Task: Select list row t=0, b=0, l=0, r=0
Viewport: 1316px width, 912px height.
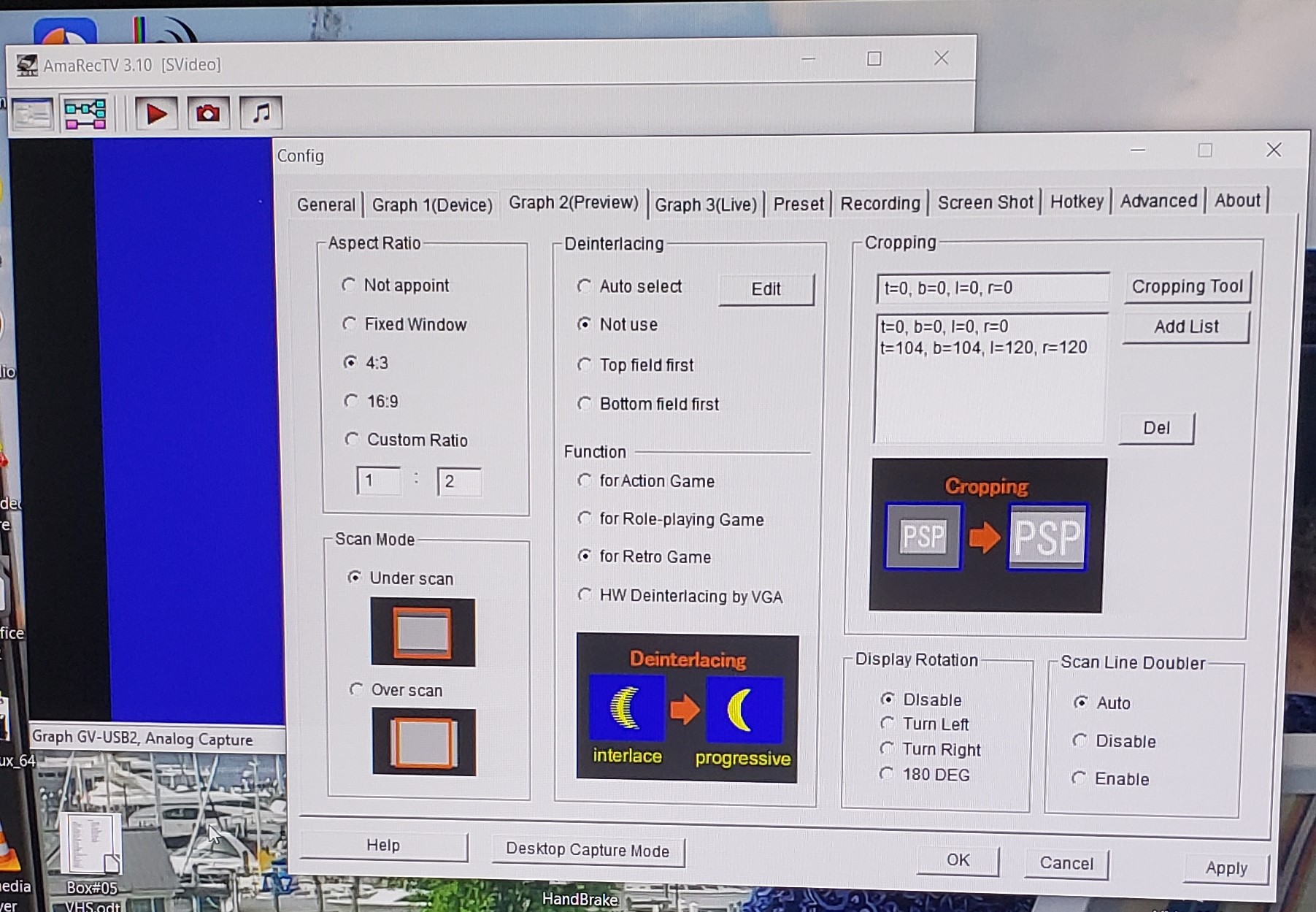Action: tap(944, 326)
